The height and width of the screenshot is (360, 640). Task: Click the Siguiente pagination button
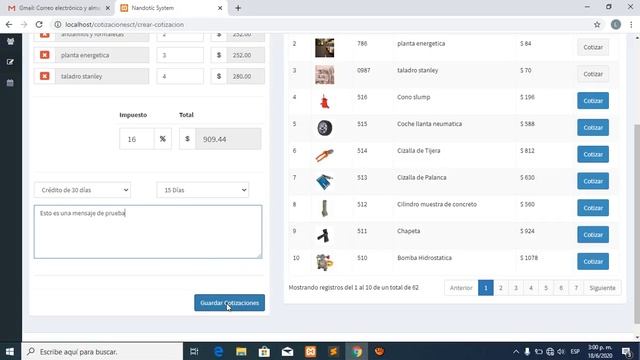602,288
